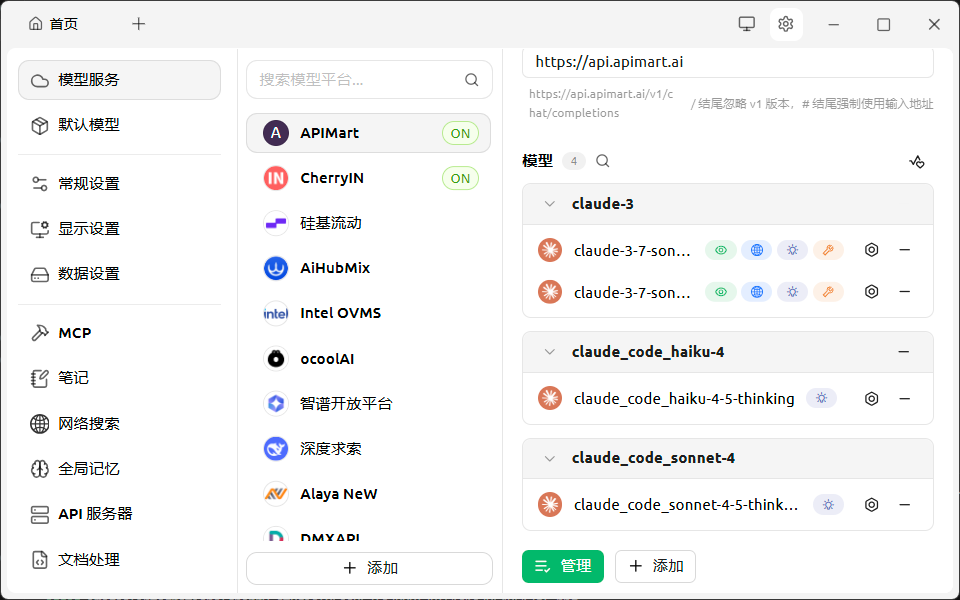The width and height of the screenshot is (960, 600).
Task: Select the AiHubMix provider
Action: pos(369,268)
